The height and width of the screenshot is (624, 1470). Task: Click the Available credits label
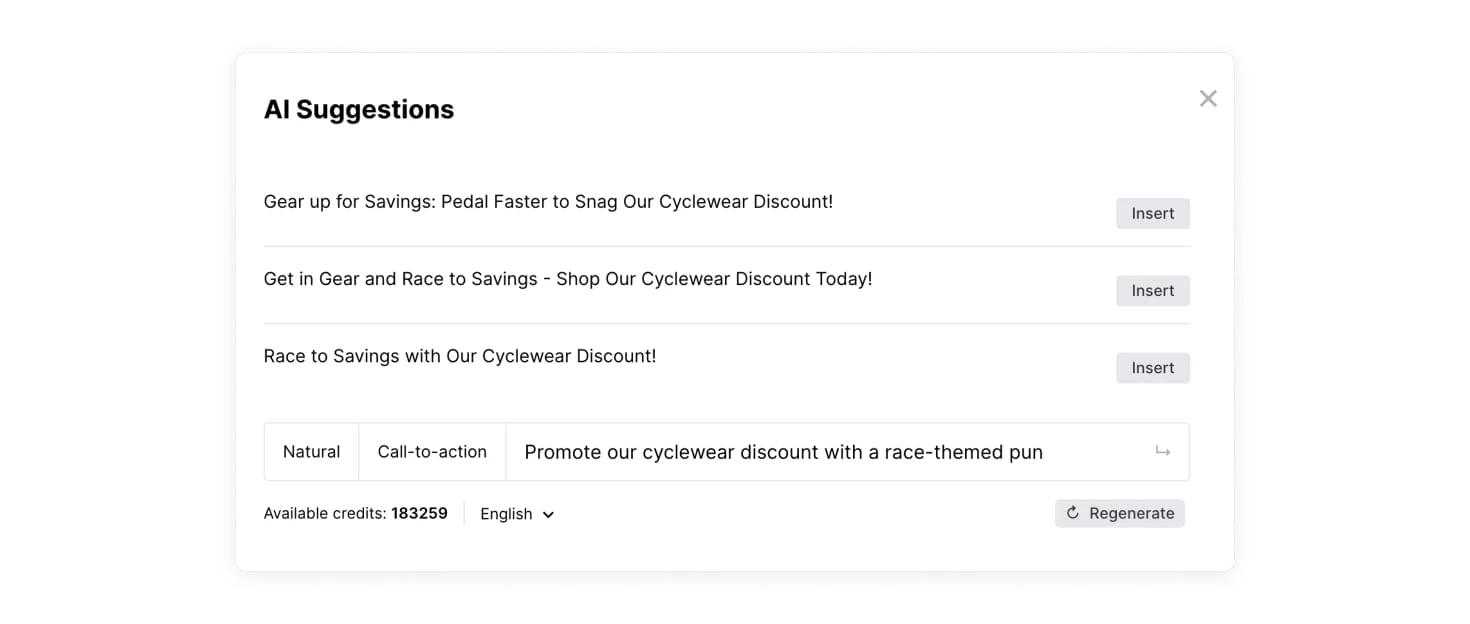click(324, 514)
